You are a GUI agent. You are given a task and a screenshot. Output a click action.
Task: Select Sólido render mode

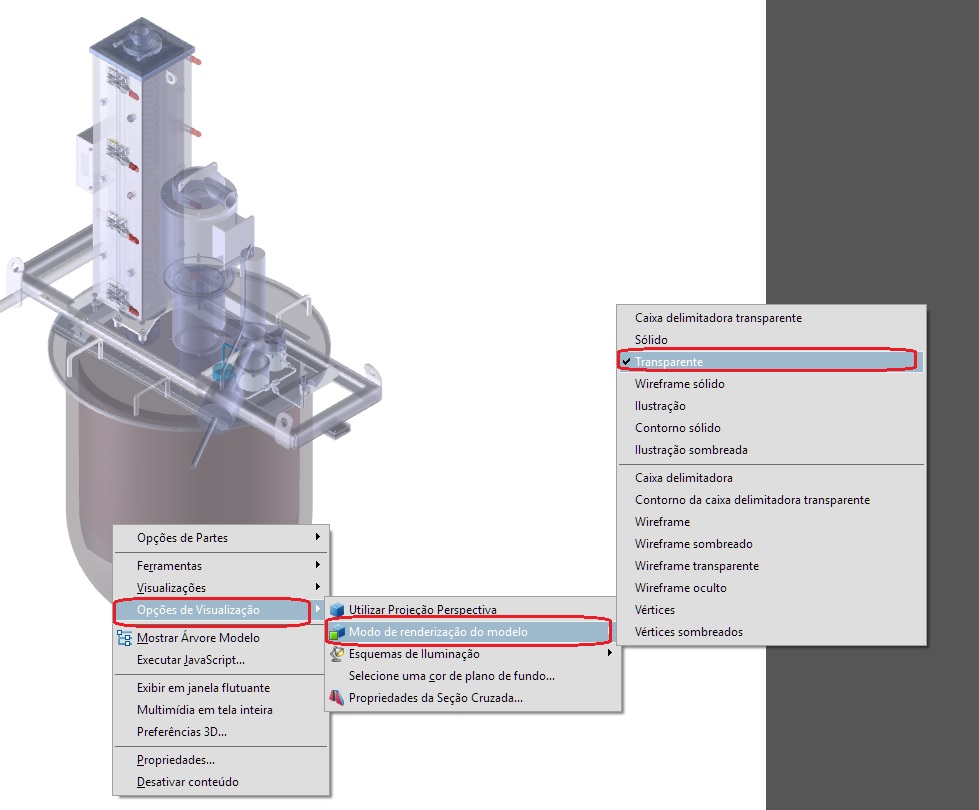click(x=771, y=340)
